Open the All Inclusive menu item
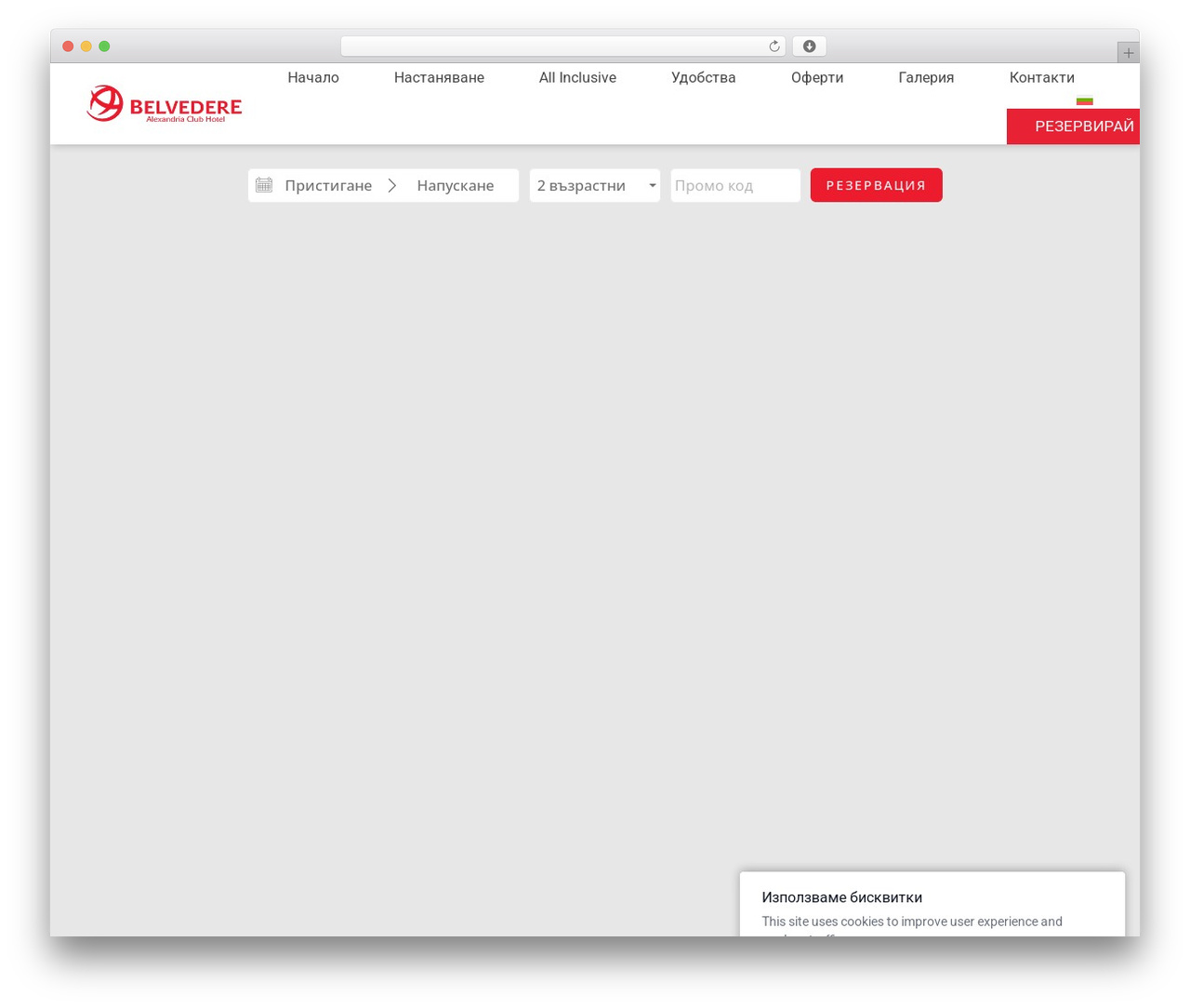Image resolution: width=1190 pixels, height=1008 pixels. pyautogui.click(x=577, y=78)
